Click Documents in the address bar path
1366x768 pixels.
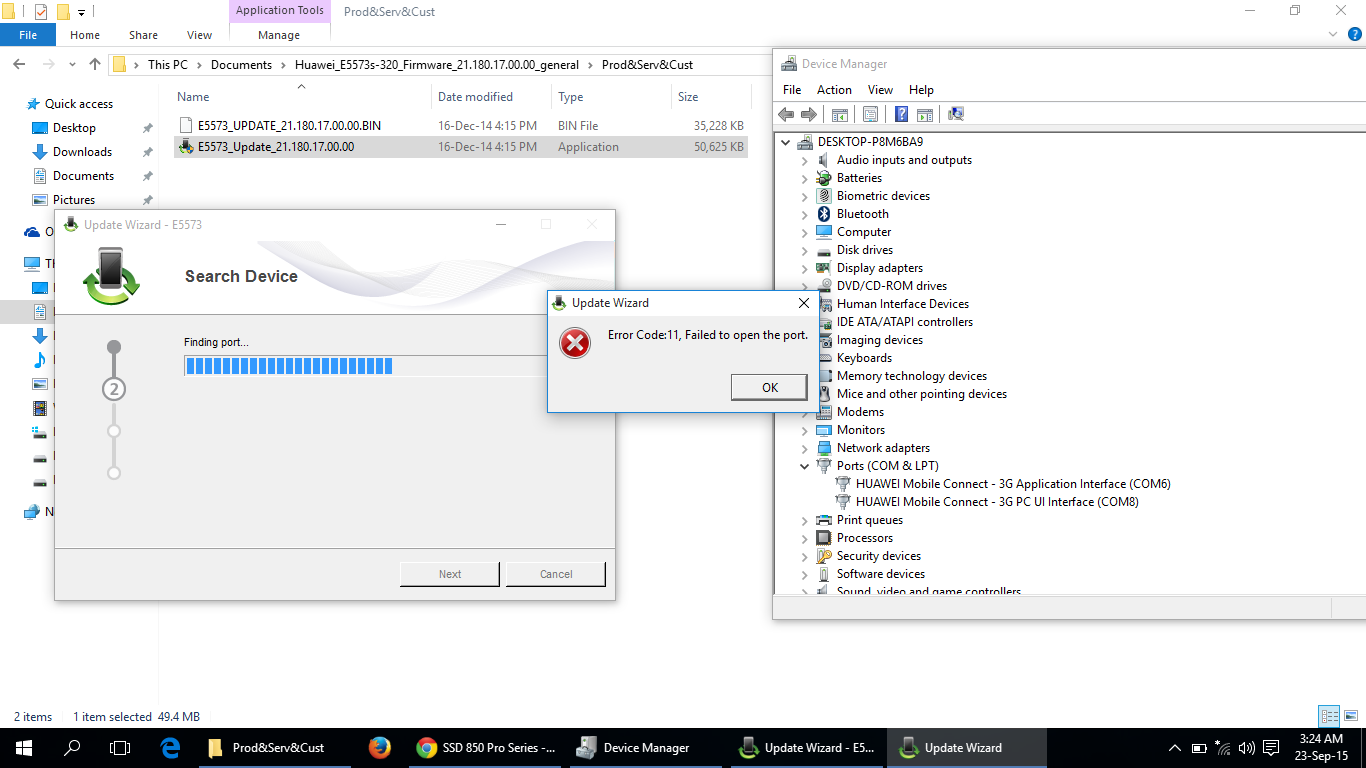pyautogui.click(x=241, y=65)
